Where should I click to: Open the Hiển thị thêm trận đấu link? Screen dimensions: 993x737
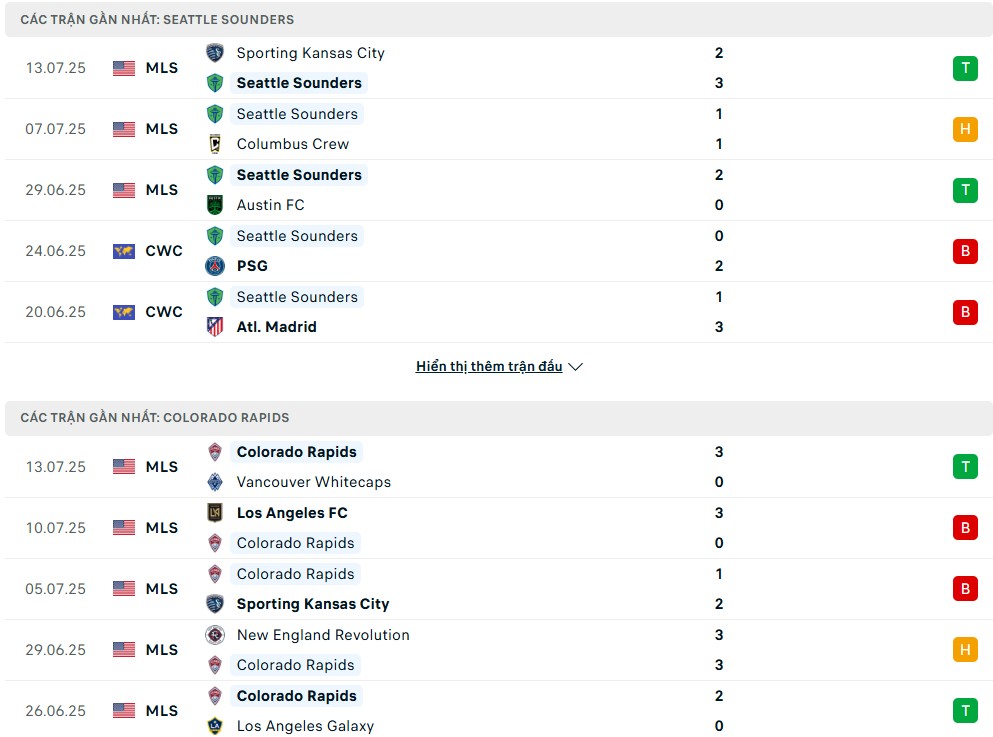tap(489, 366)
